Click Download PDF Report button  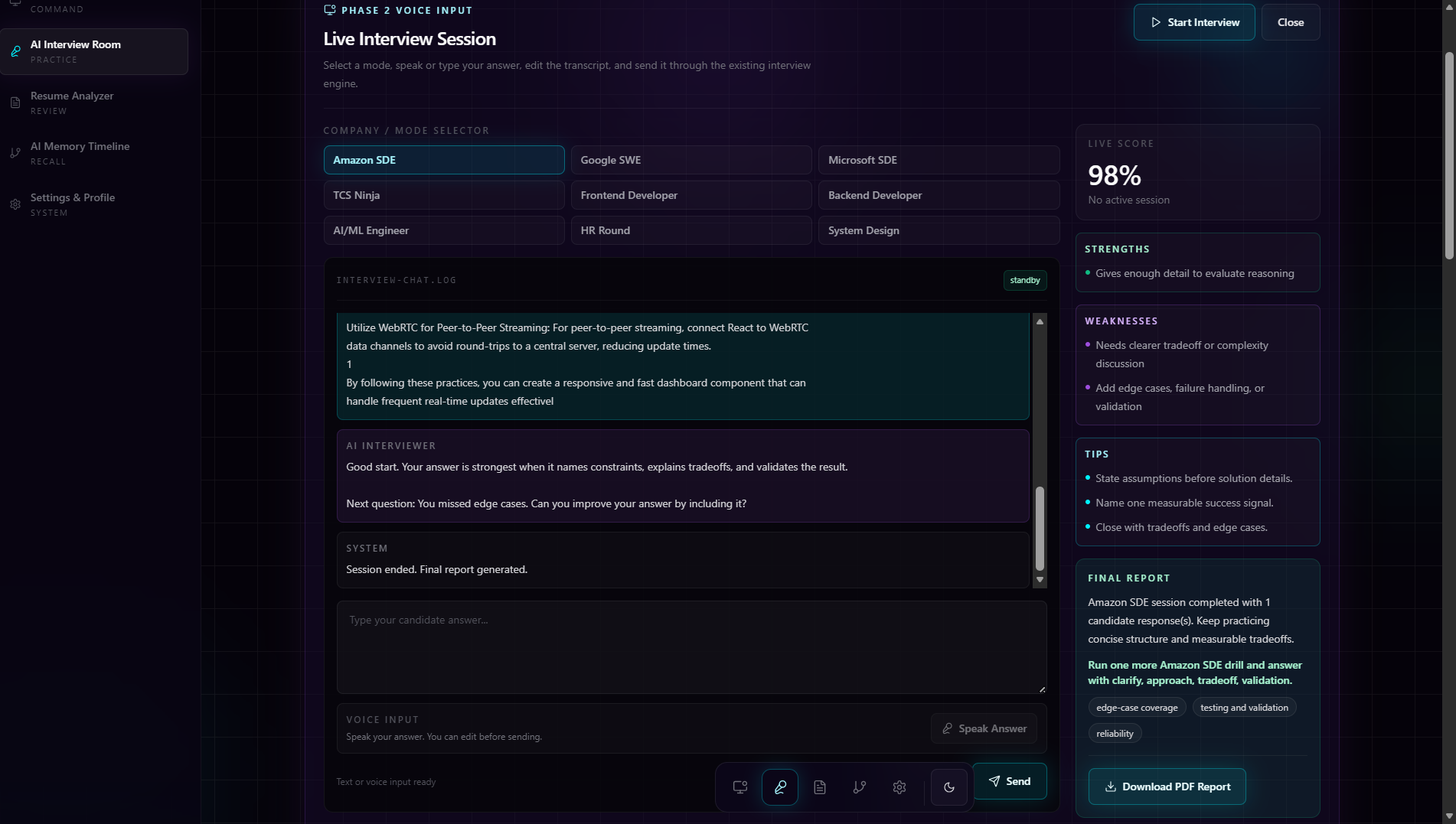click(x=1167, y=787)
